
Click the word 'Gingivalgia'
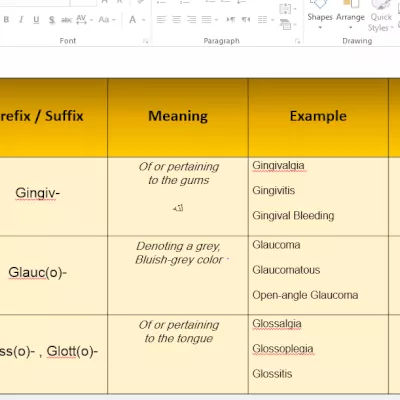(x=278, y=166)
